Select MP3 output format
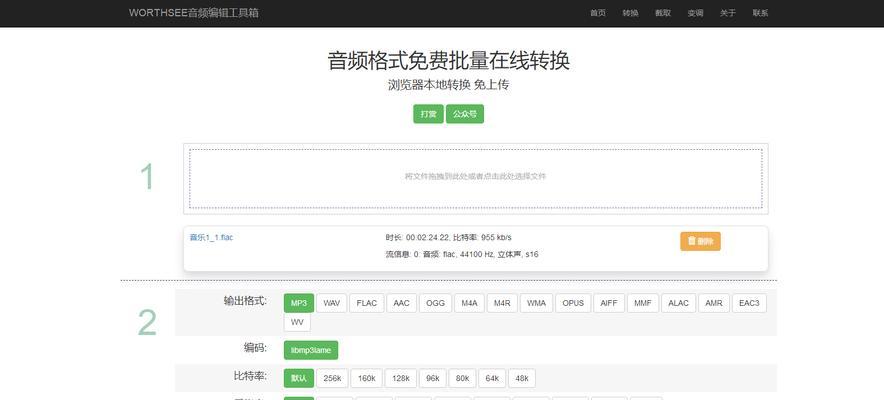 tap(299, 303)
